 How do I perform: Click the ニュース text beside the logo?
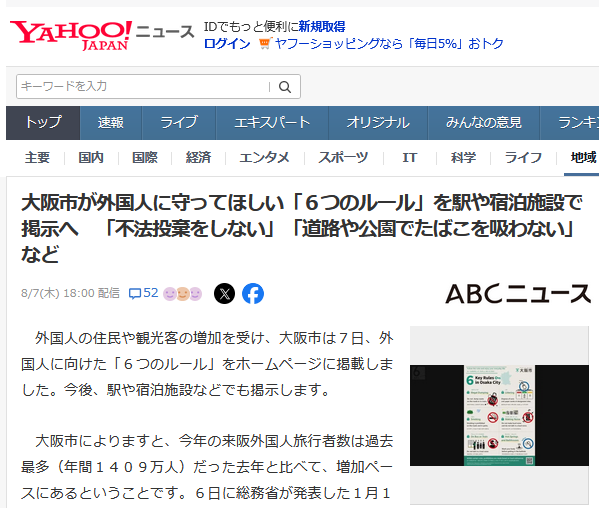pyautogui.click(x=165, y=31)
